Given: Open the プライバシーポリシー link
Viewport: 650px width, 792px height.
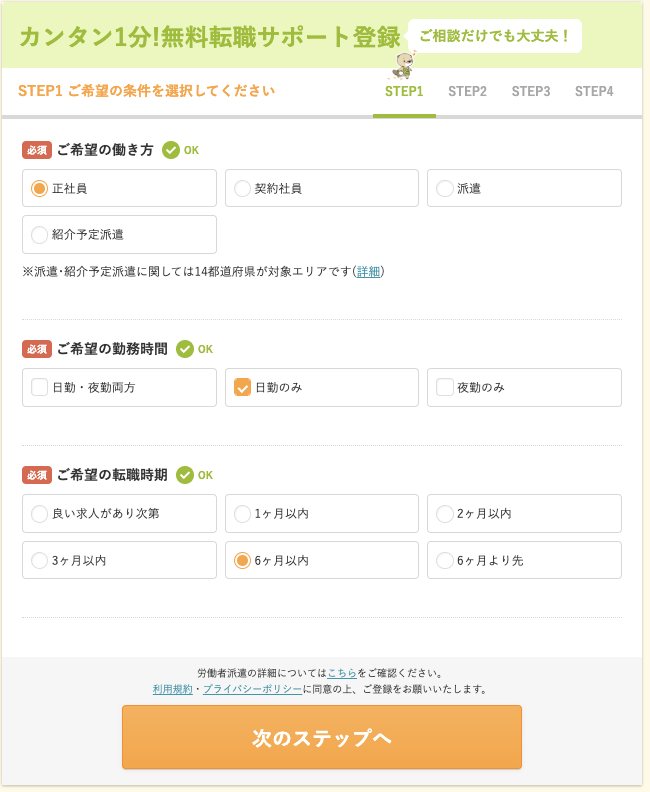Looking at the screenshot, I should tap(253, 689).
